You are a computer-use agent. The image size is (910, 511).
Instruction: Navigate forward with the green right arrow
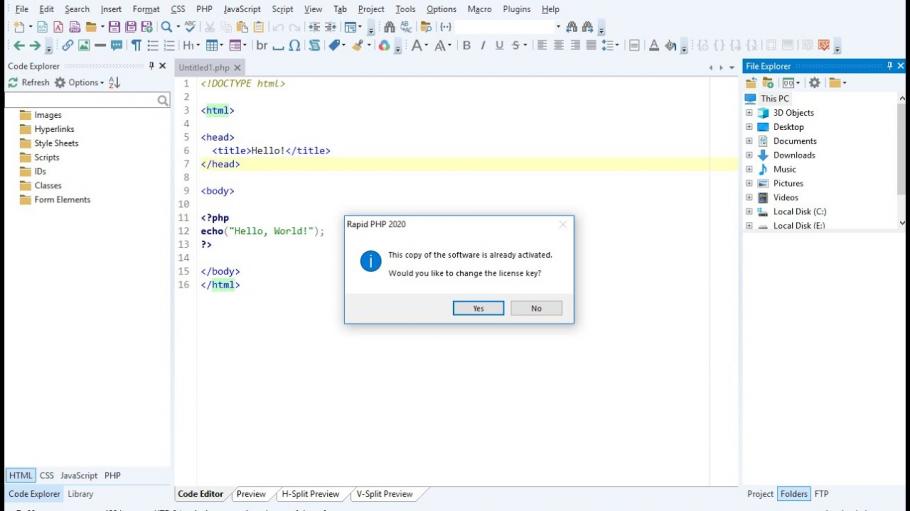35,45
